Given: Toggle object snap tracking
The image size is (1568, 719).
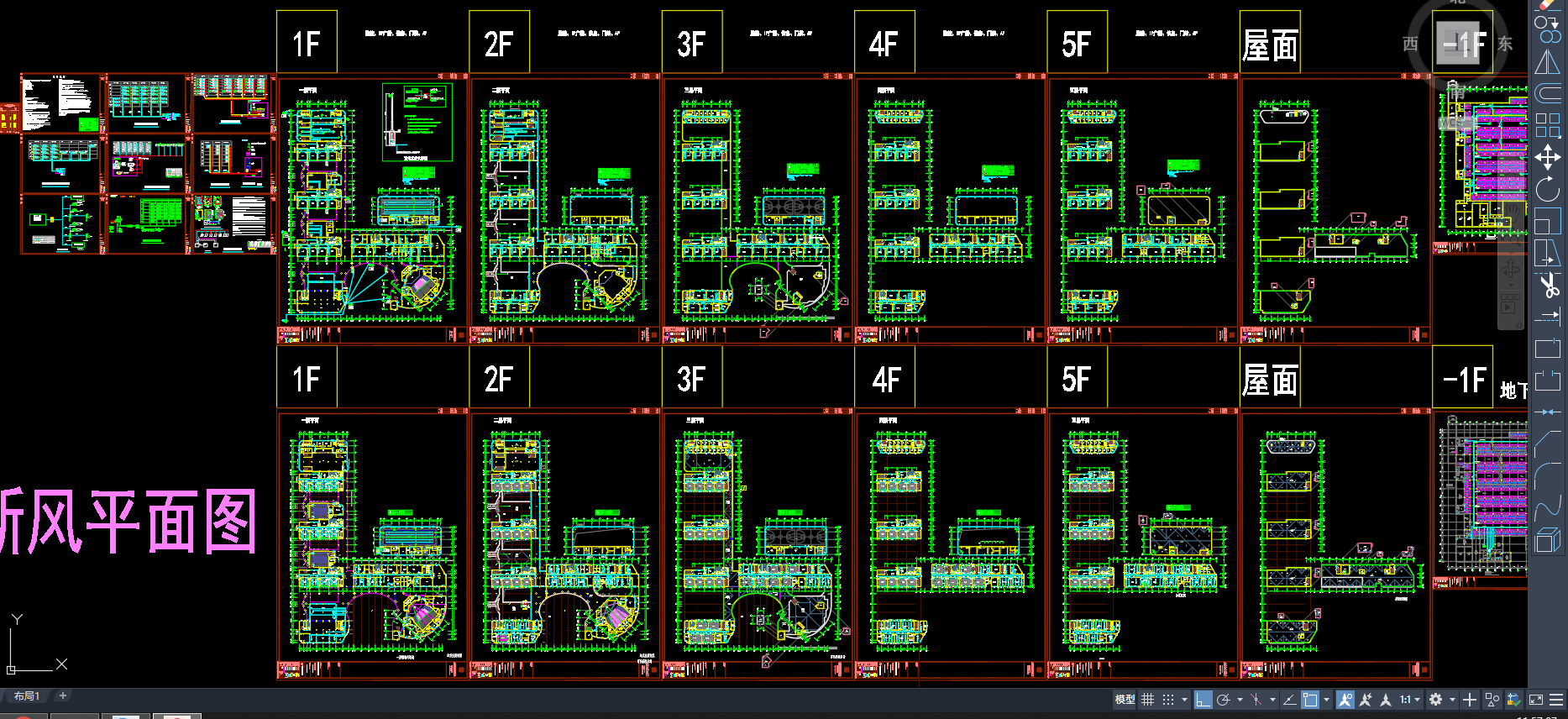Looking at the screenshot, I should [x=1289, y=700].
